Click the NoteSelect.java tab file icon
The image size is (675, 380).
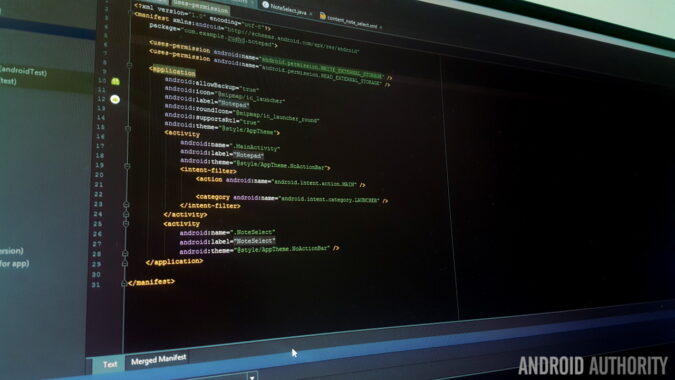click(266, 5)
